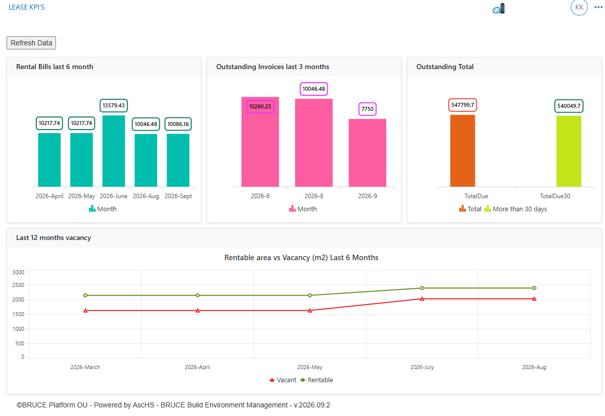Click the Outstanding Total card title
Image resolution: width=605 pixels, height=416 pixels.
pos(445,67)
